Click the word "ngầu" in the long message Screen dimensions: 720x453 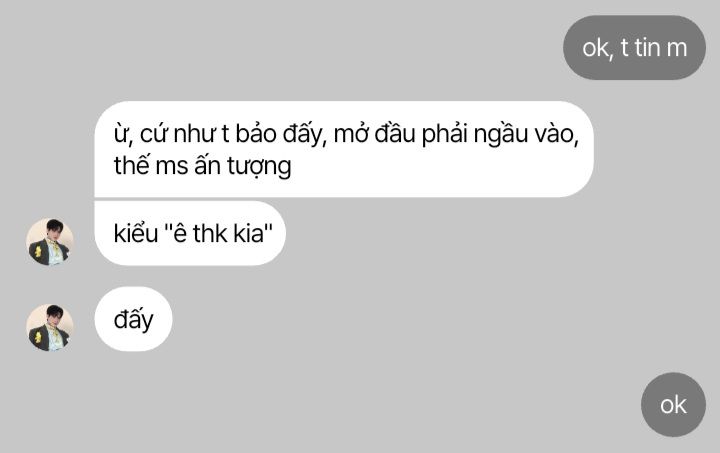click(x=501, y=134)
